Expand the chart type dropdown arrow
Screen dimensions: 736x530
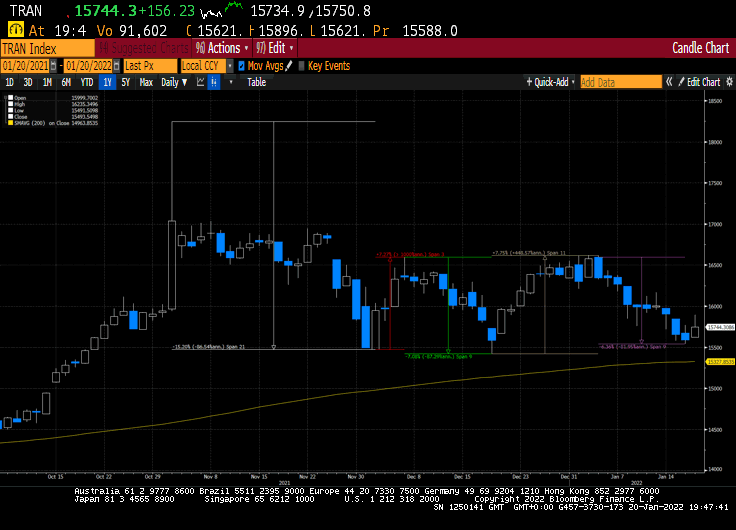click(x=230, y=82)
